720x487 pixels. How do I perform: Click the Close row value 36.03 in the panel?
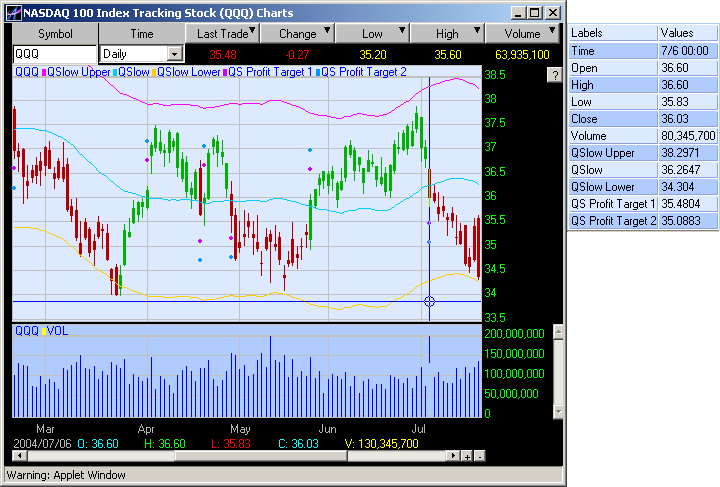pyautogui.click(x=688, y=119)
